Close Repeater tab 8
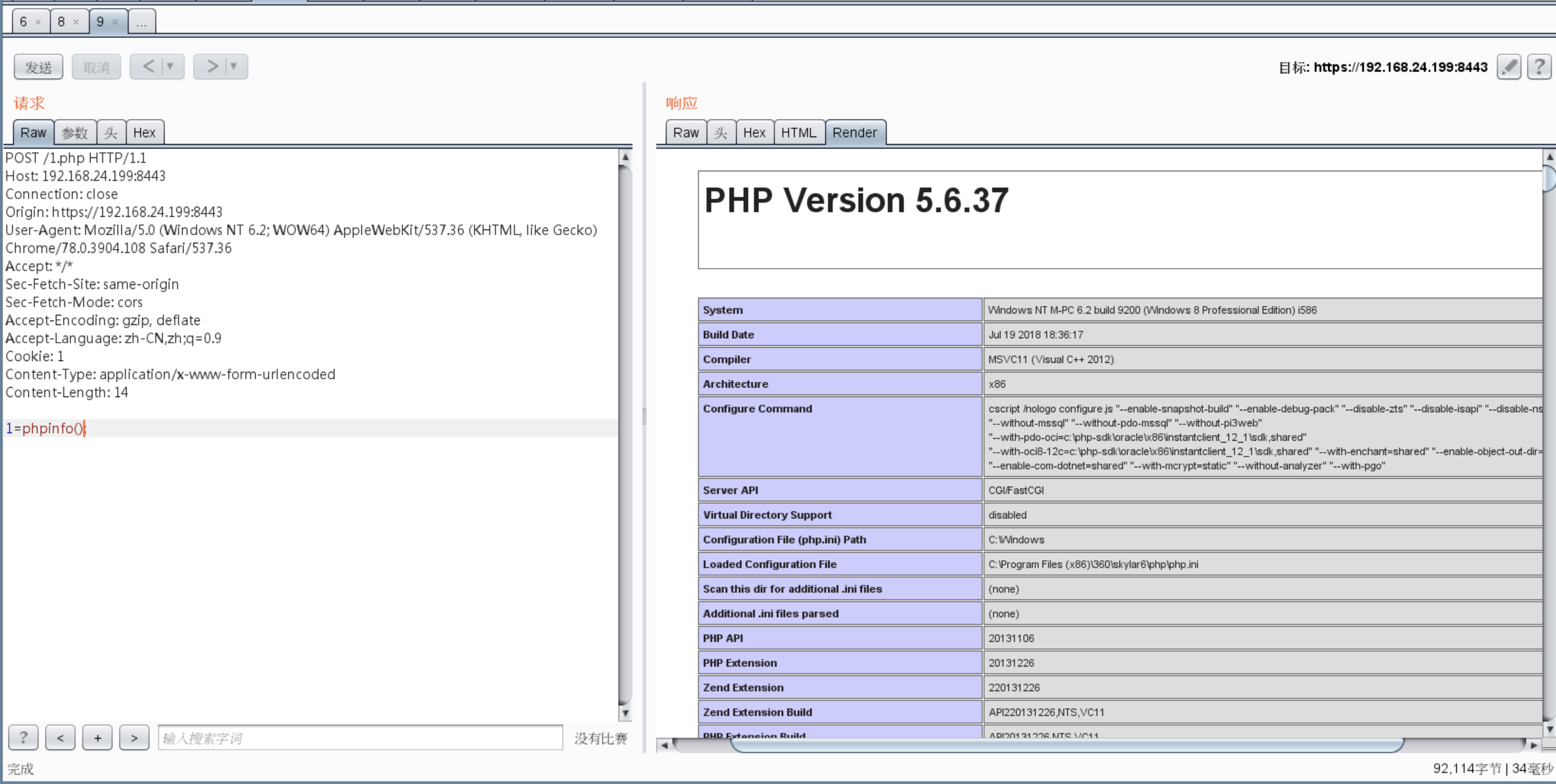This screenshot has width=1556, height=784. (x=76, y=22)
